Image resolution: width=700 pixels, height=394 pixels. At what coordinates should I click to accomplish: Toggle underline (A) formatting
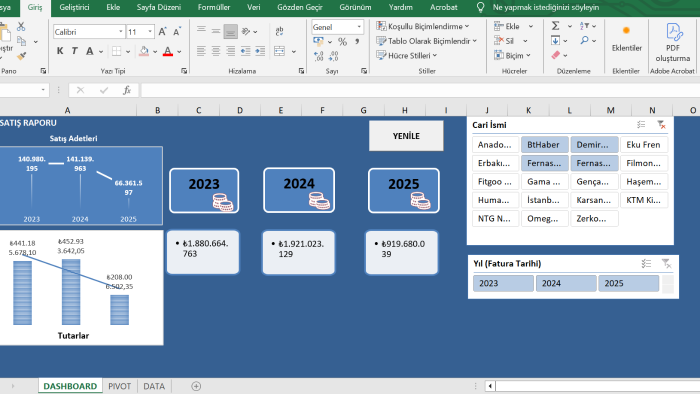[90, 51]
